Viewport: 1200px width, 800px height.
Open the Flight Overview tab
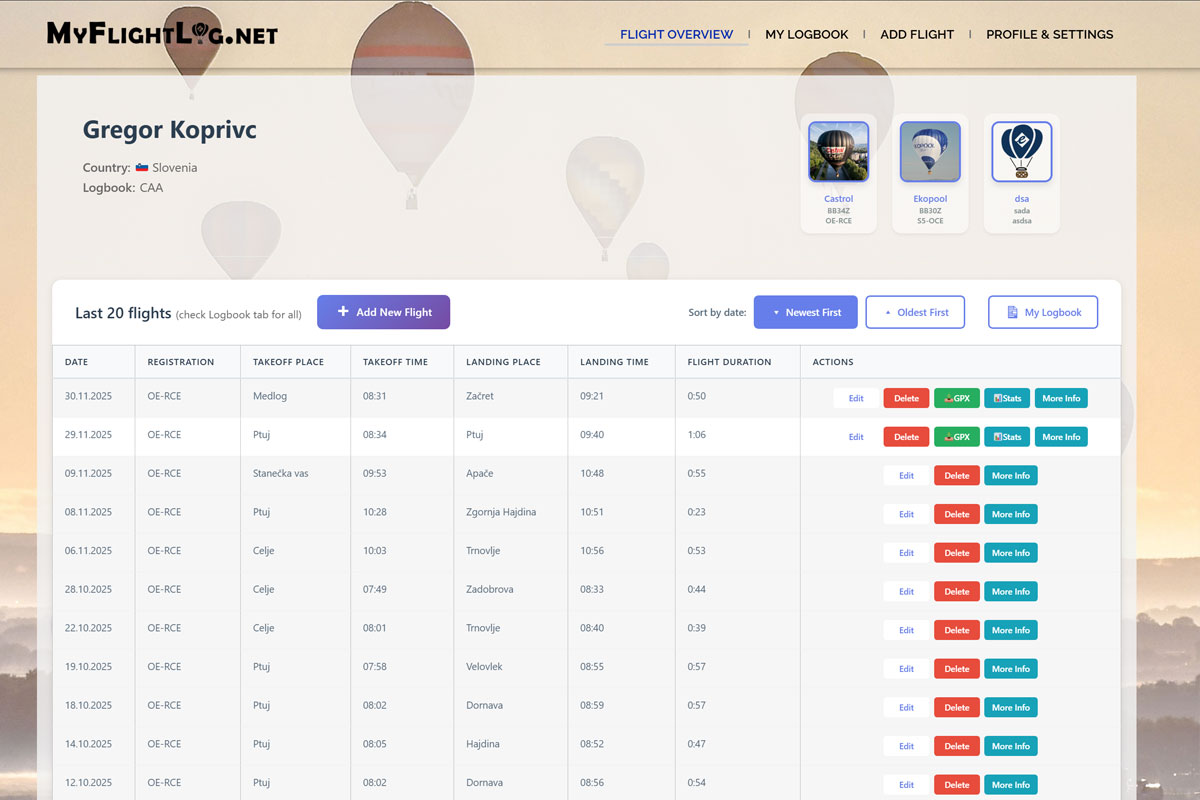point(676,34)
